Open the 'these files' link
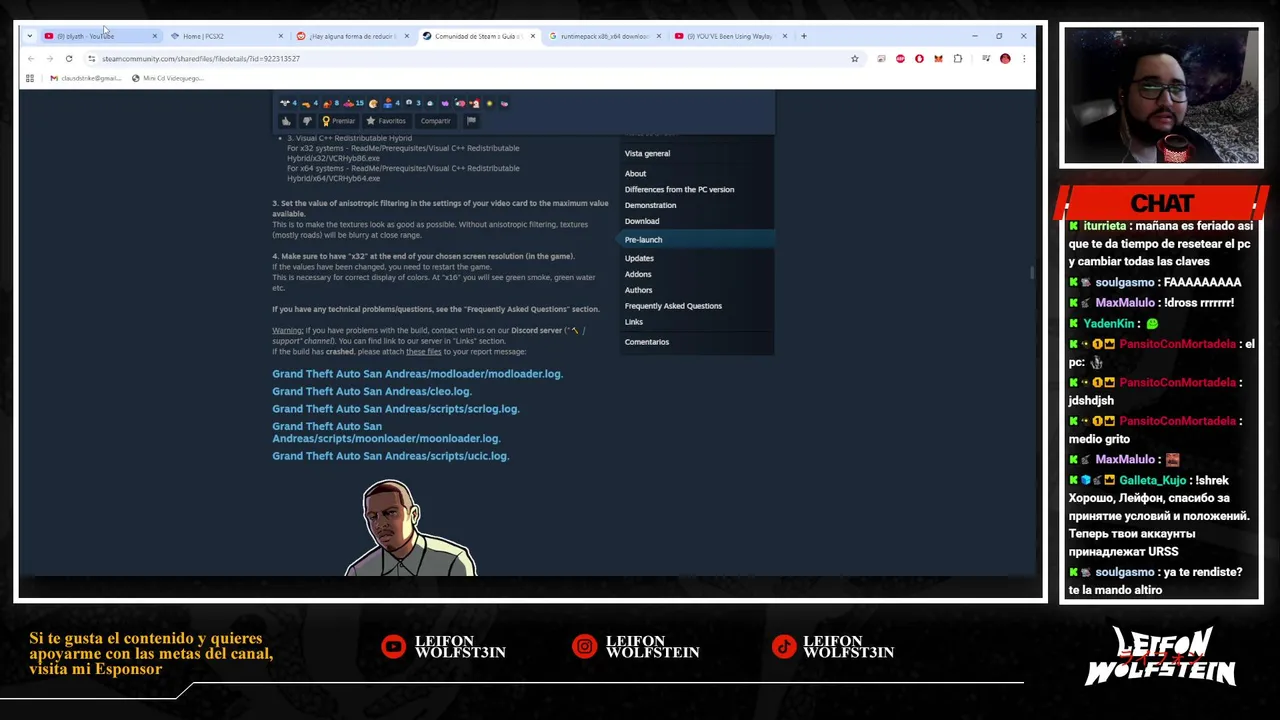 tap(423, 352)
